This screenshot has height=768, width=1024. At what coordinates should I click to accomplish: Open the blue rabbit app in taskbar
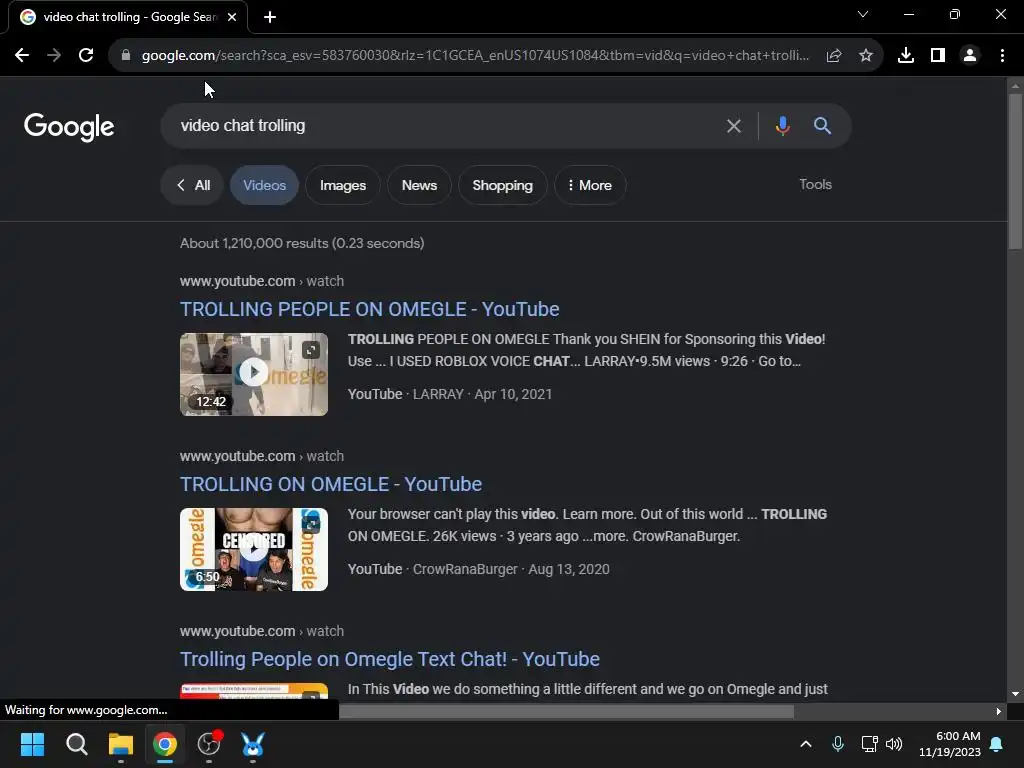pyautogui.click(x=253, y=744)
